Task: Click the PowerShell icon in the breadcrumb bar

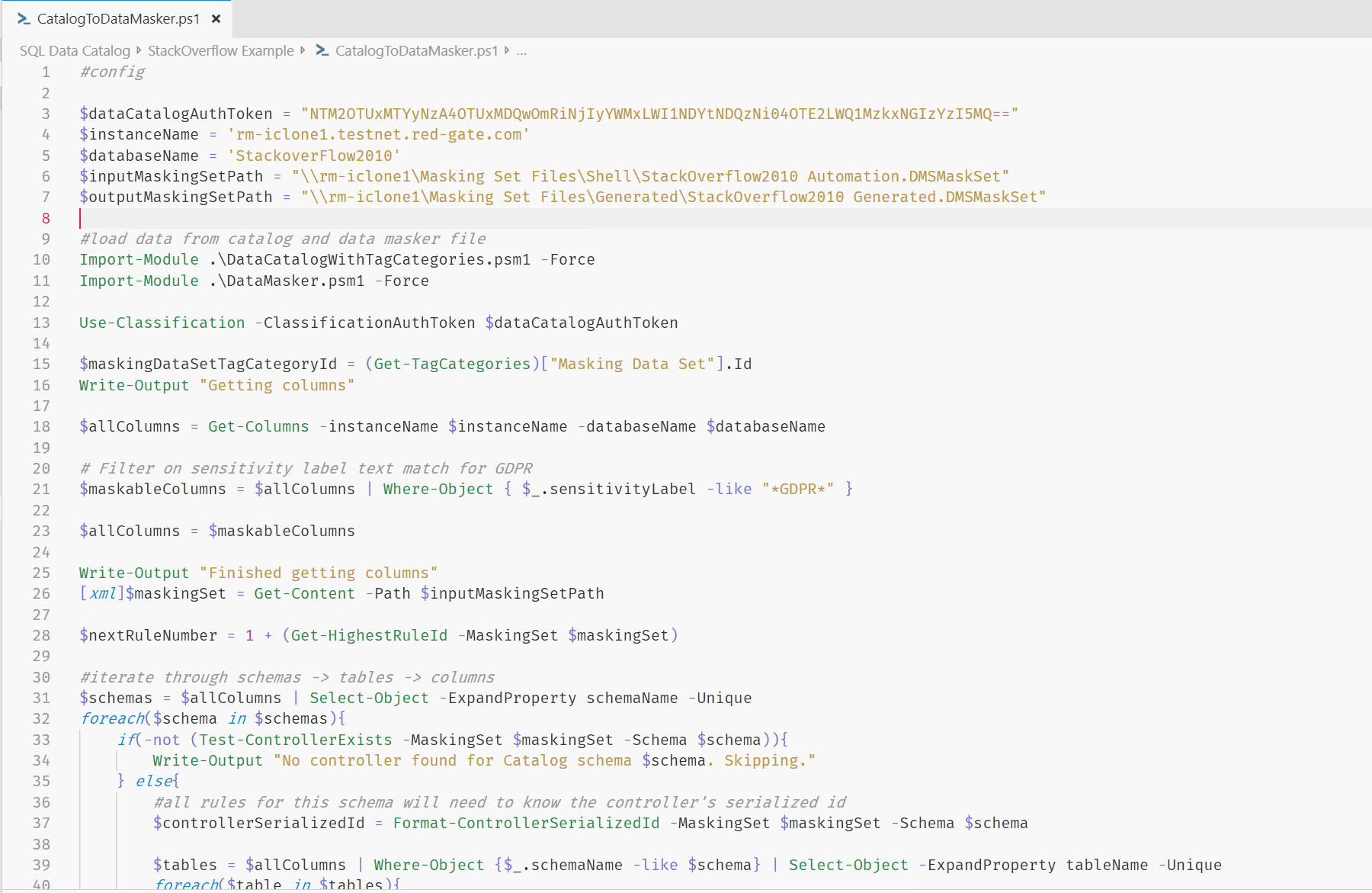Action: 322,51
